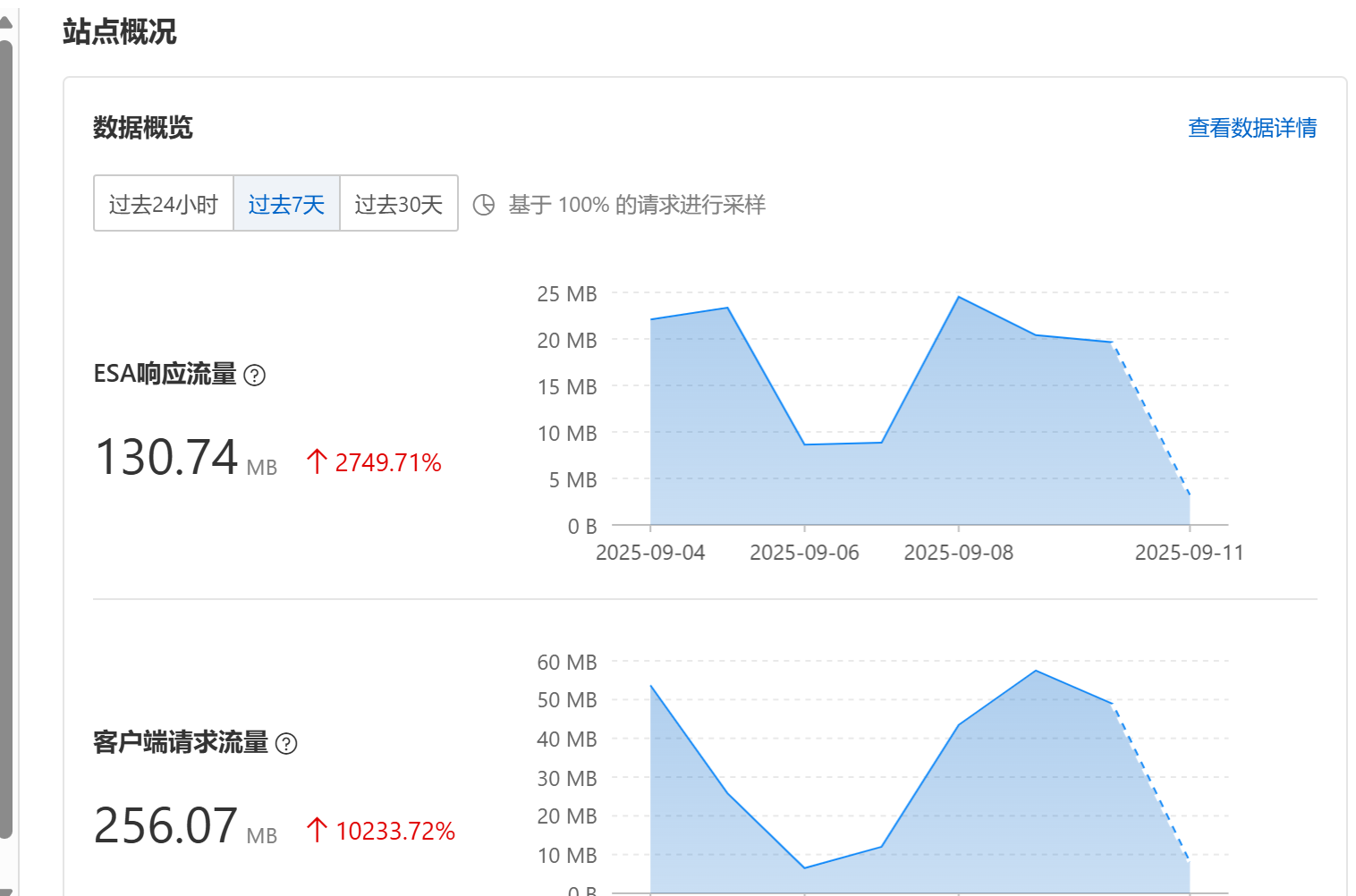Select the 过去7天 time range tab
This screenshot has width=1356, height=896.
click(x=286, y=204)
